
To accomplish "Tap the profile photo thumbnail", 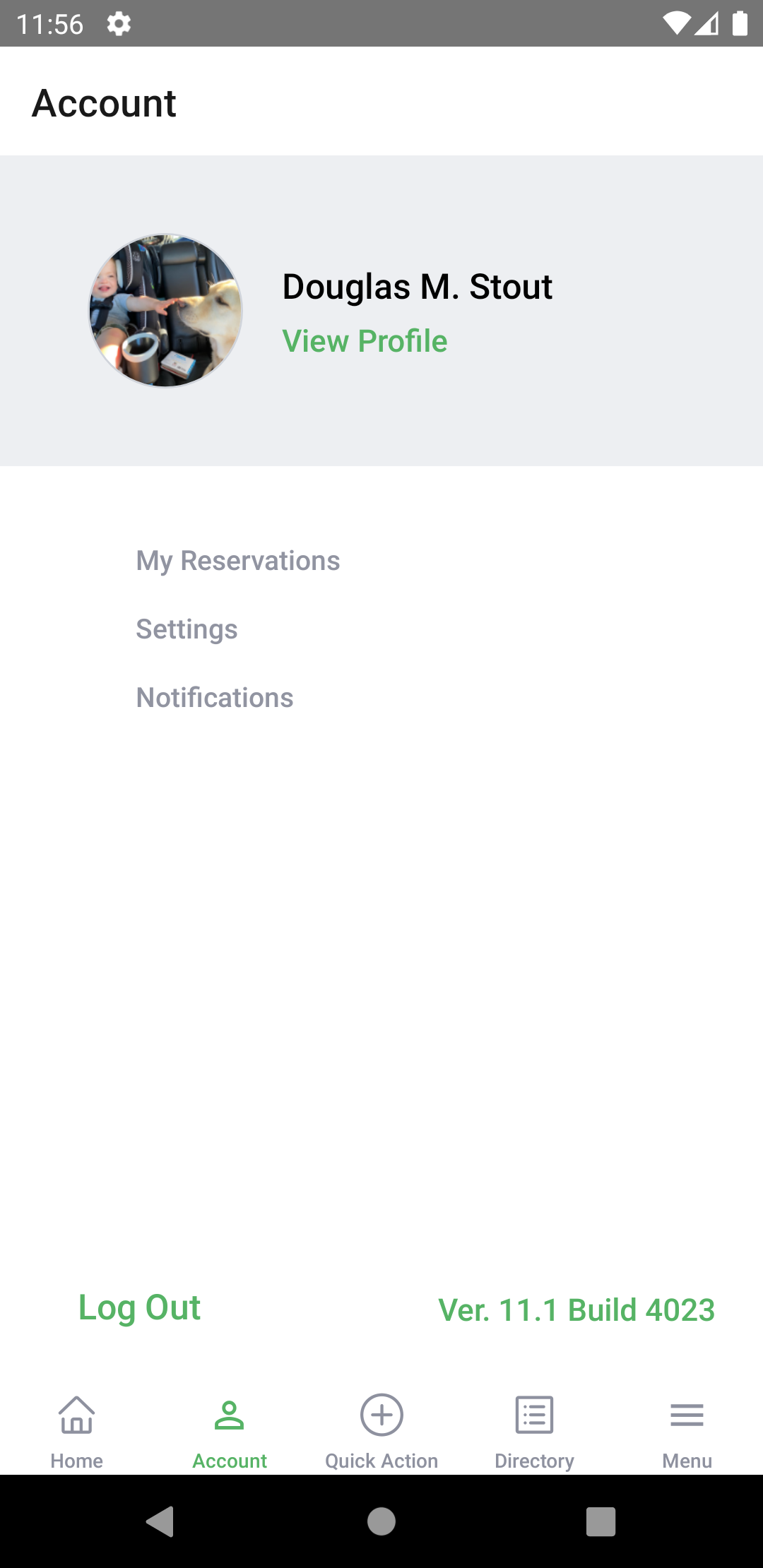I will (165, 311).
